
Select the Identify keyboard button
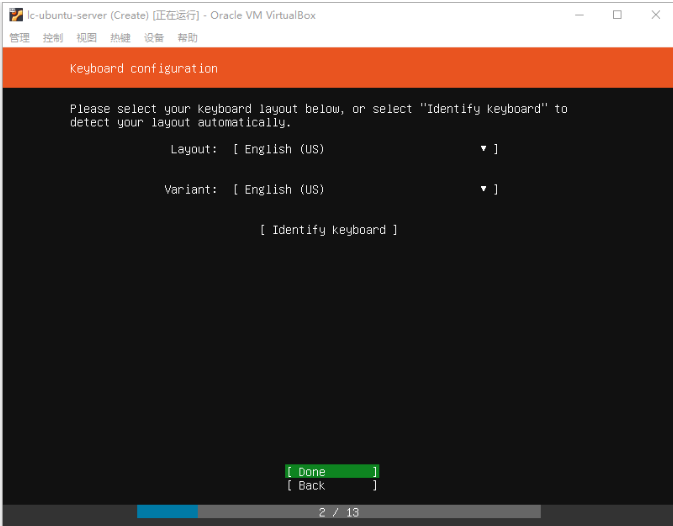(x=329, y=230)
